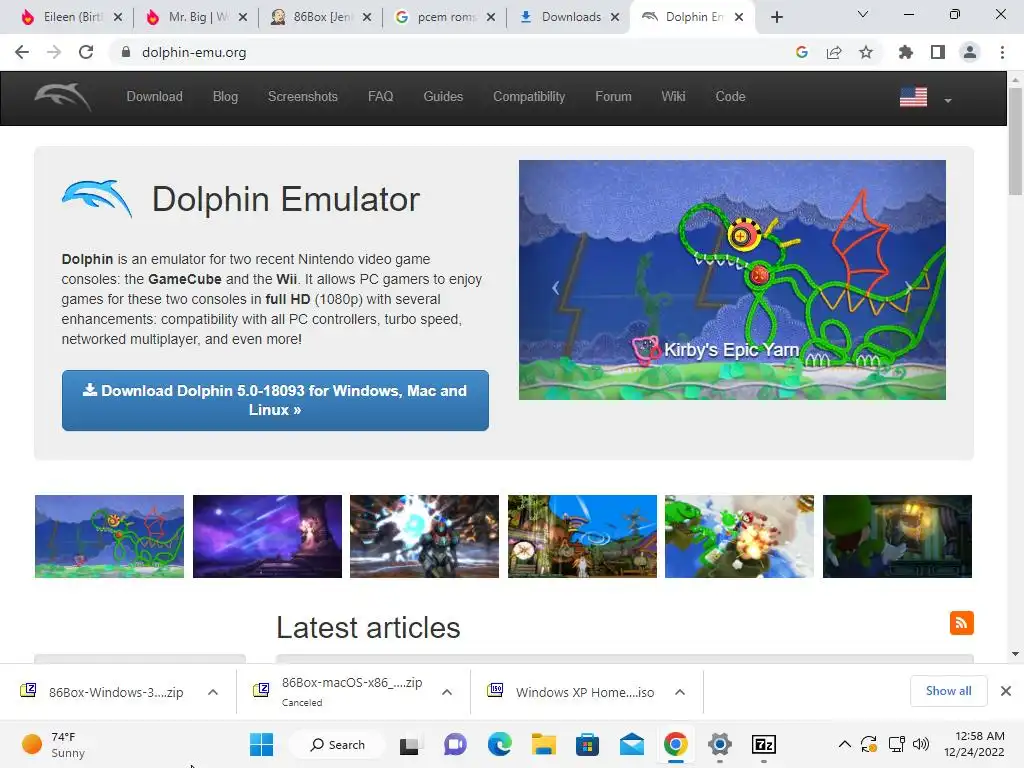Click the Google icon in the address bar

[802, 52]
